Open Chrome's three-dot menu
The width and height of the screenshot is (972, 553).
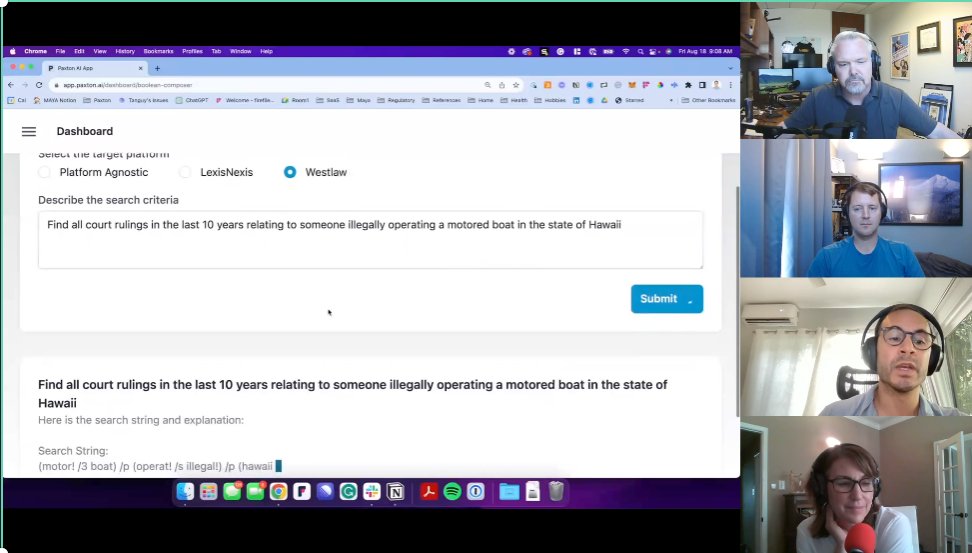(731, 85)
